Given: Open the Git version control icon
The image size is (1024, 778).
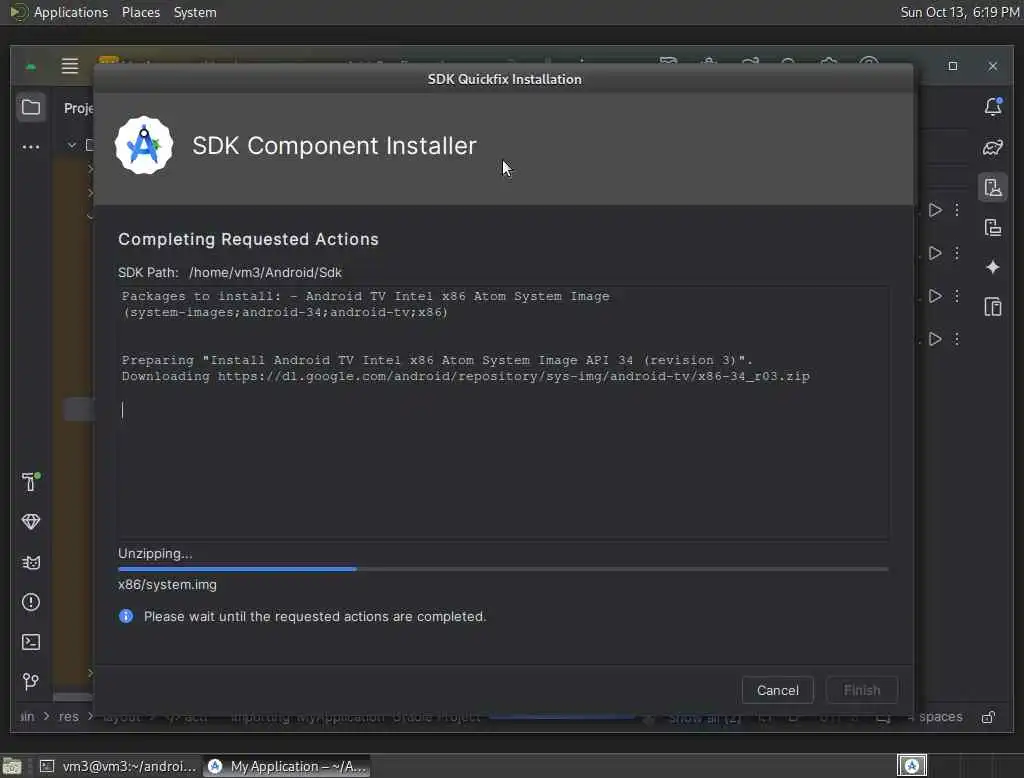Looking at the screenshot, I should [x=31, y=682].
